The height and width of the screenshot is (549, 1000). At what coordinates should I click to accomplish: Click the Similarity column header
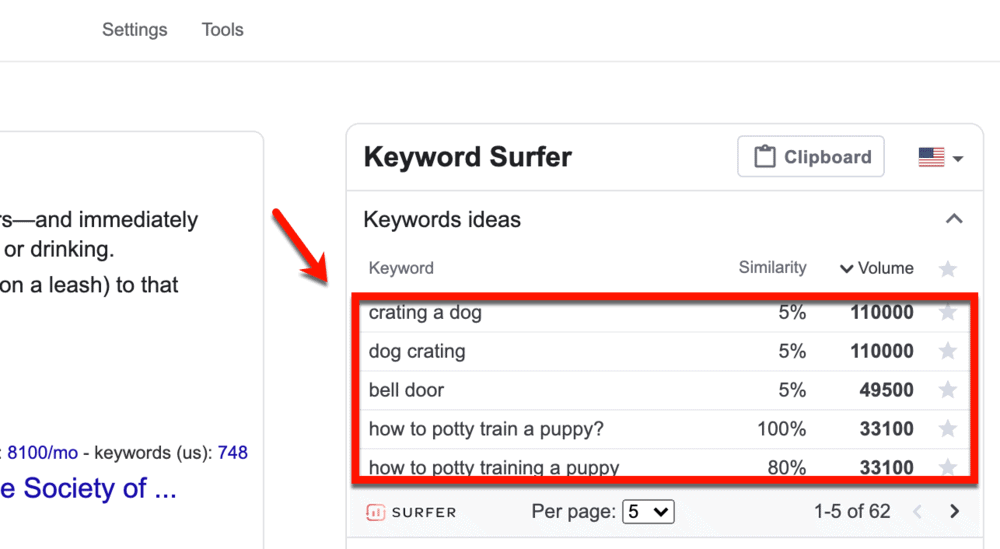coord(772,267)
